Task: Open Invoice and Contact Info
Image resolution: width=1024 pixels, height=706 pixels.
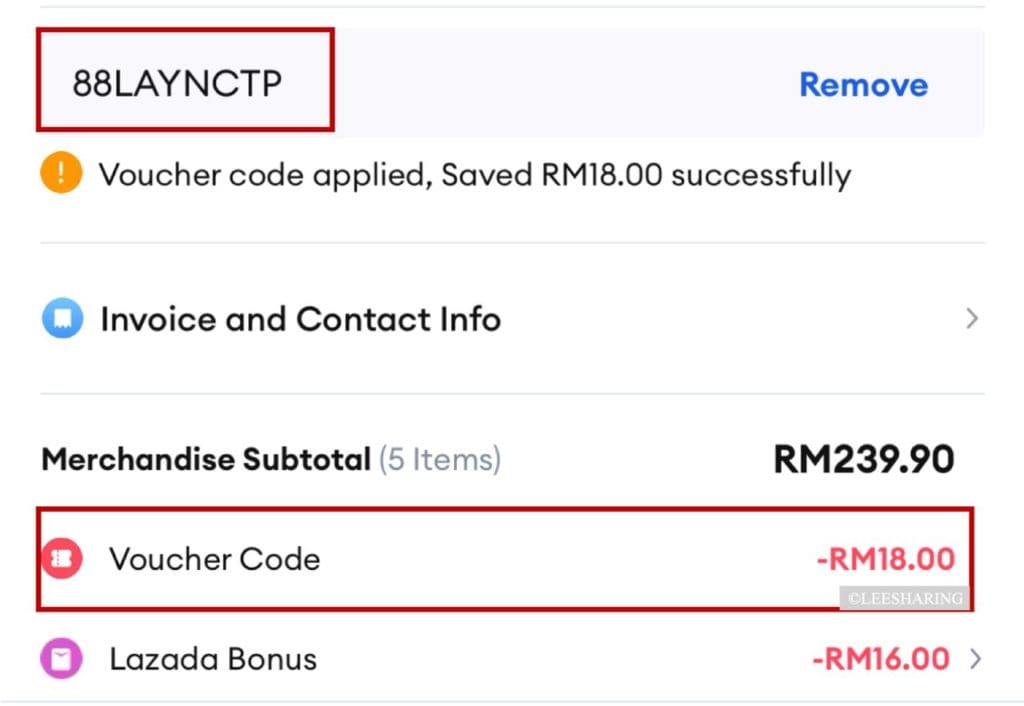Action: click(512, 319)
